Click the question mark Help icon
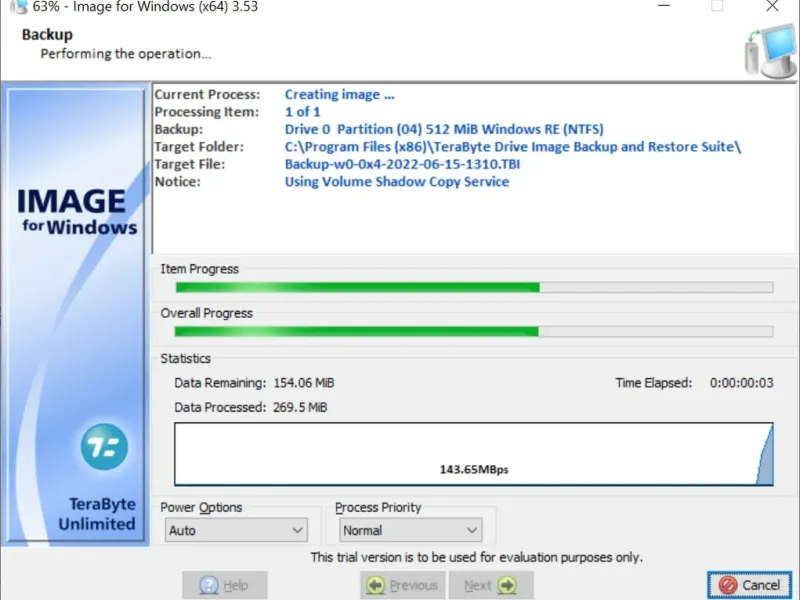This screenshot has width=800, height=600. [x=209, y=585]
